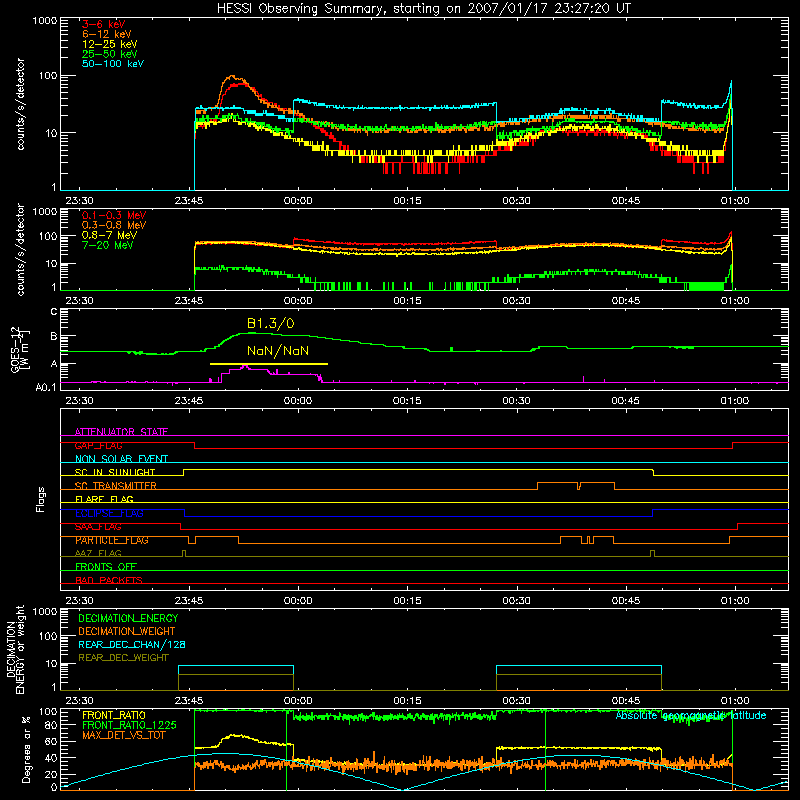Click the Degrees or % axis label

coord(26,750)
